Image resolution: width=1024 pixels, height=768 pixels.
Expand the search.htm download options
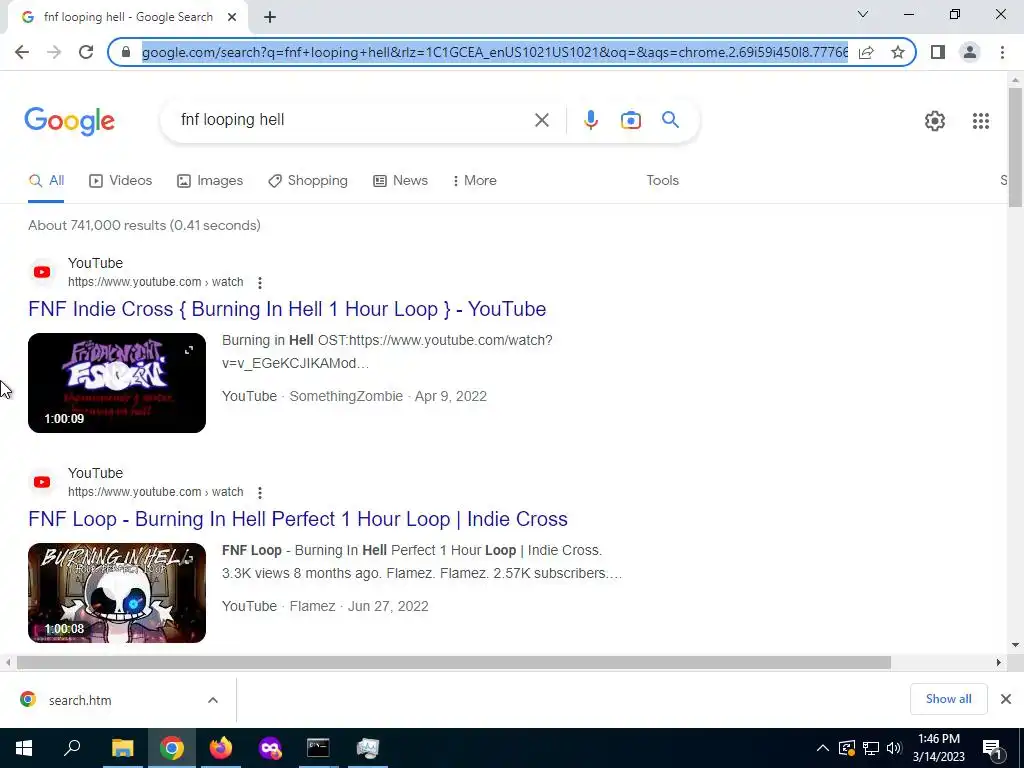213,700
